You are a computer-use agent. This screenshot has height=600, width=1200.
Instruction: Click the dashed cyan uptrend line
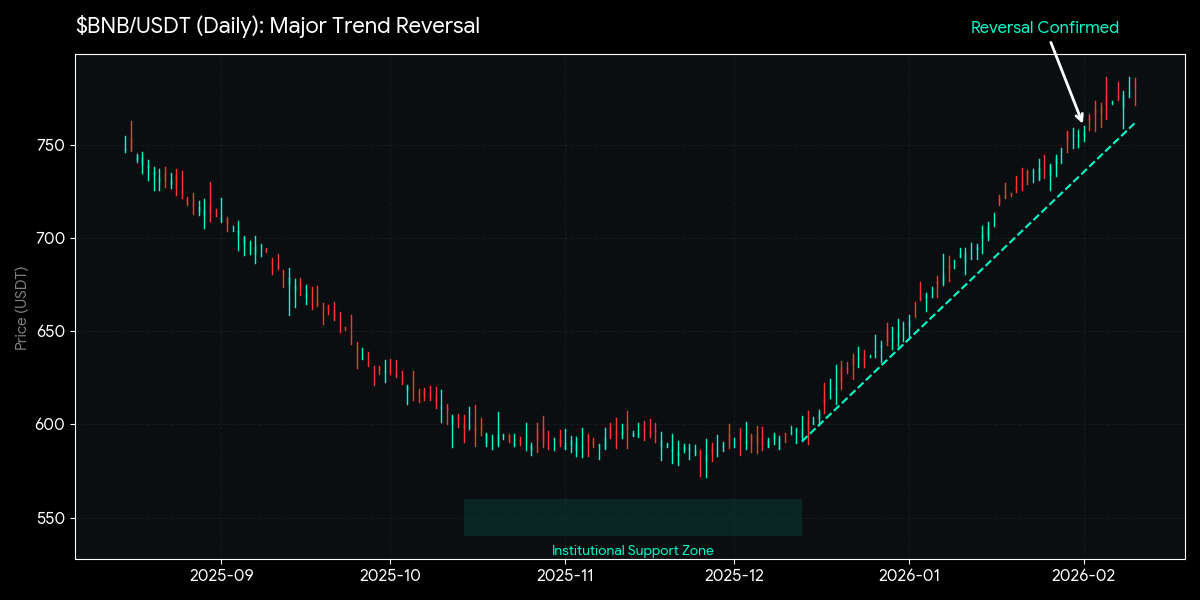pos(968,280)
